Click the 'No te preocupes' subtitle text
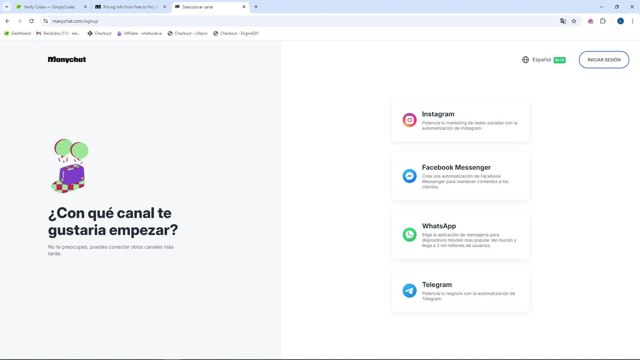Image resolution: width=640 pixels, height=360 pixels. (111, 250)
